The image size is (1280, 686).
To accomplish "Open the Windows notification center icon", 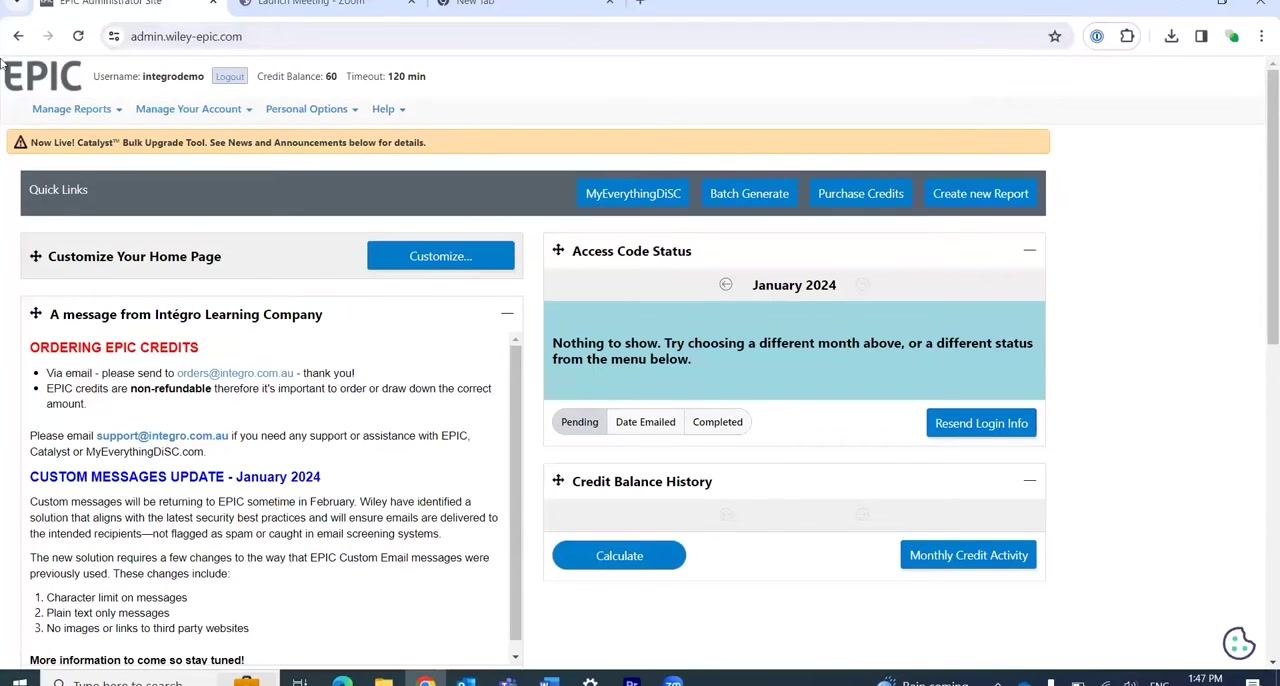I will pyautogui.click(x=1252, y=682).
